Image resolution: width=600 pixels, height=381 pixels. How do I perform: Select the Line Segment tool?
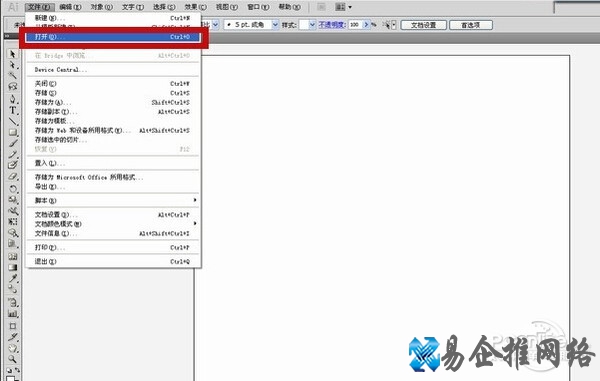point(13,121)
